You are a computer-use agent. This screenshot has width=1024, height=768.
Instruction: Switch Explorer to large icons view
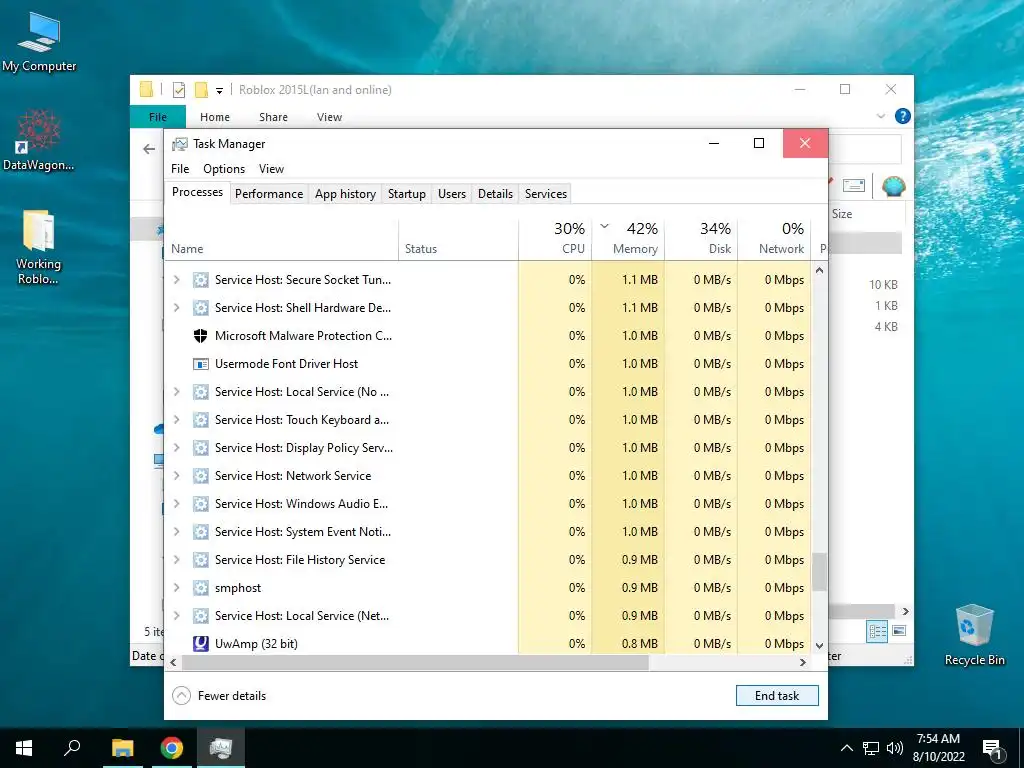coord(899,631)
